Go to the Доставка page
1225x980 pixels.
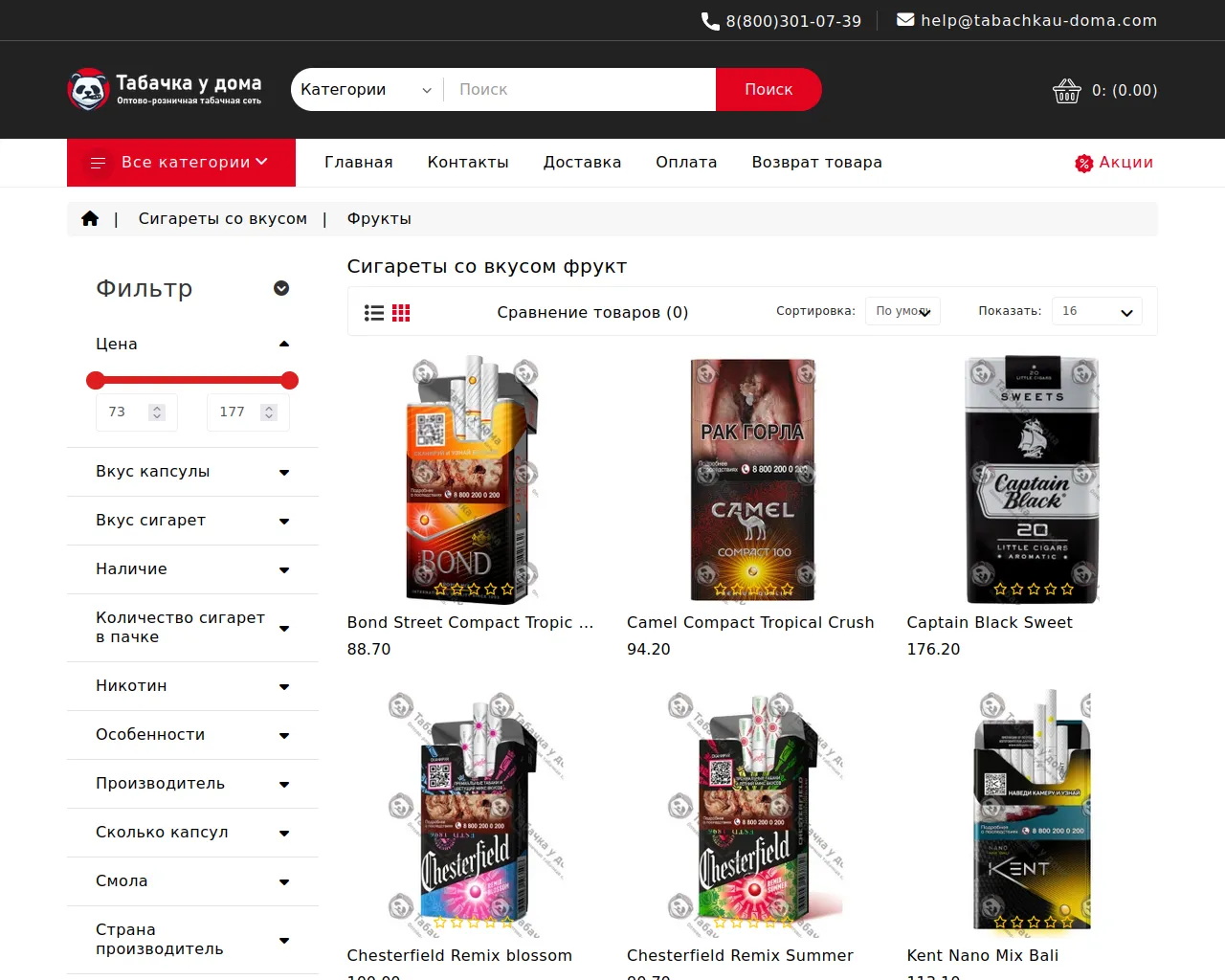point(582,163)
